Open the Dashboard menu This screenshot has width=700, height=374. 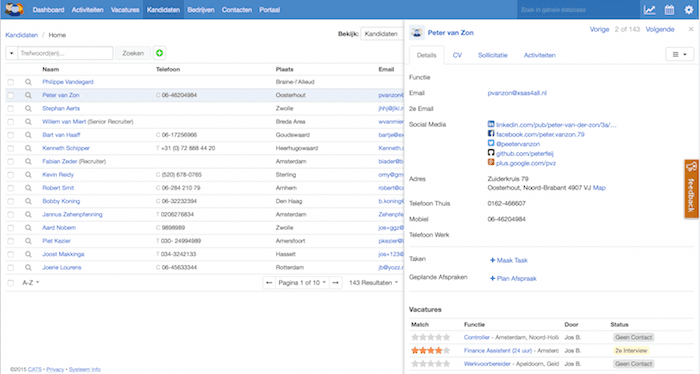tap(48, 10)
